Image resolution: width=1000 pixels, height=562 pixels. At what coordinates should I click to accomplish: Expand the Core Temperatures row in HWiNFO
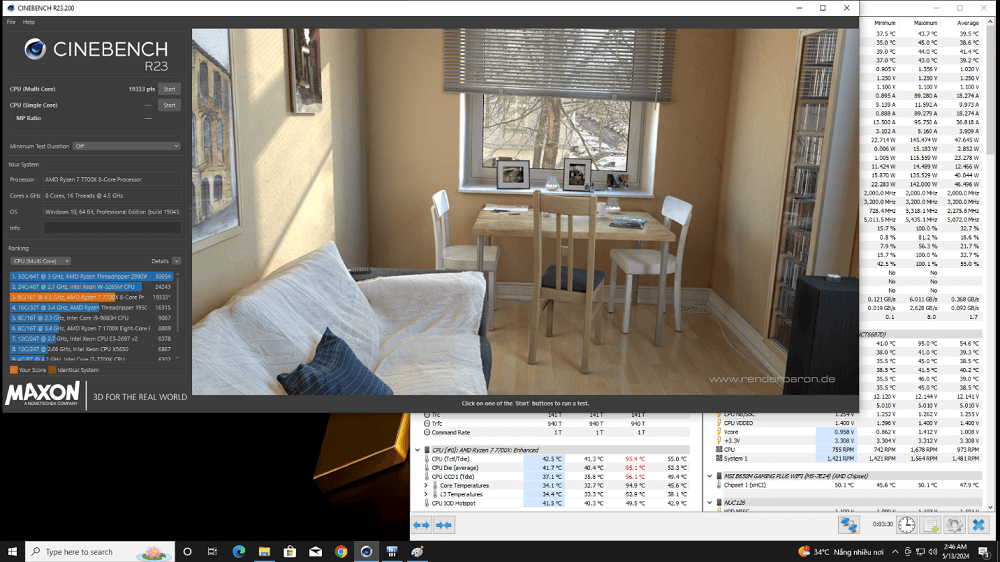point(426,485)
